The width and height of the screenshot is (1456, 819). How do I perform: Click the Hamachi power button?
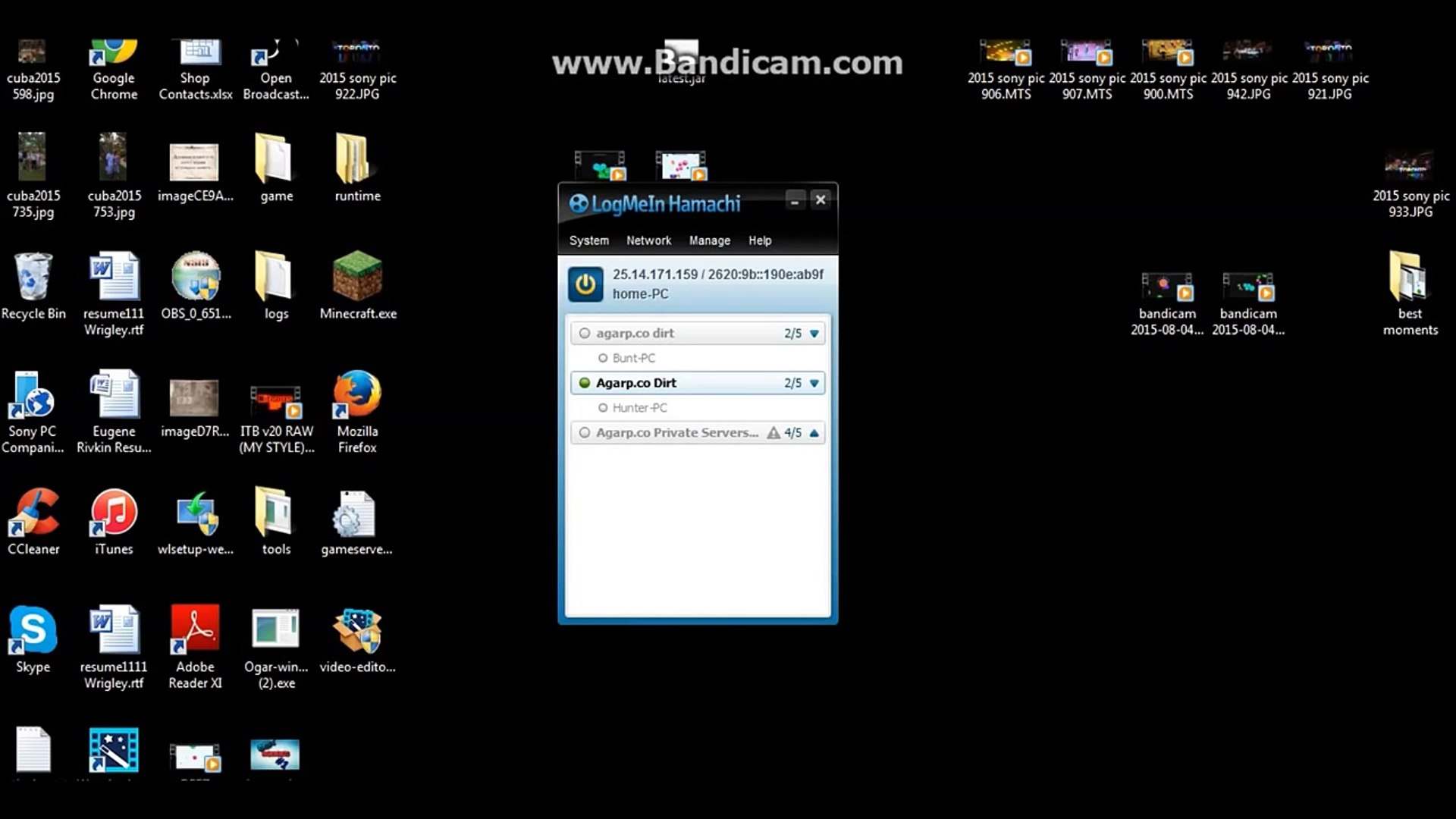pos(585,284)
